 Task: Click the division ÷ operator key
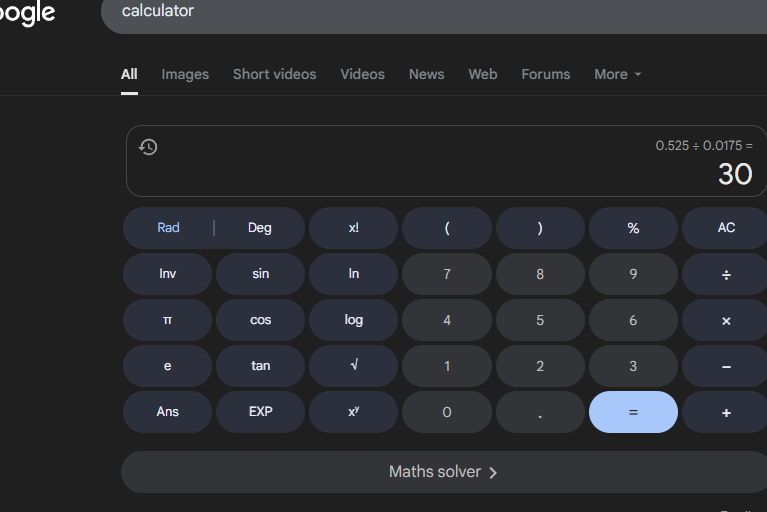[726, 274]
